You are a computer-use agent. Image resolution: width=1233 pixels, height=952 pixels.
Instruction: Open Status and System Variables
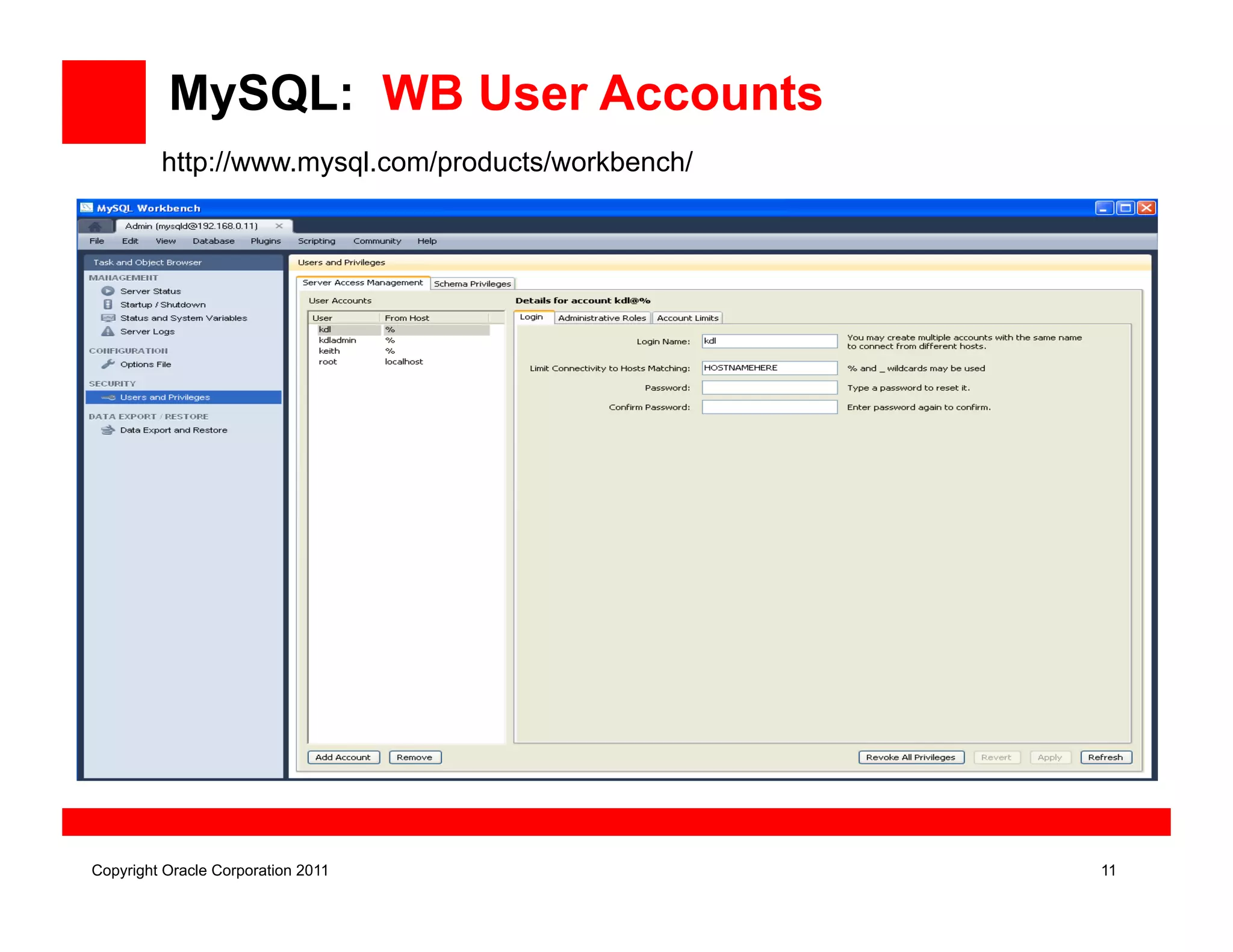click(184, 318)
